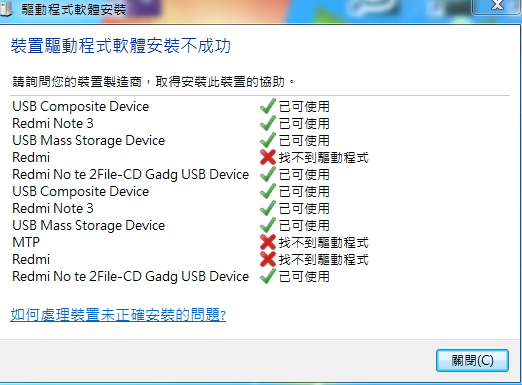Image resolution: width=522 pixels, height=385 pixels.
Task: Click the green checkmark beside first Redmi Note 3
Action: click(x=268, y=123)
